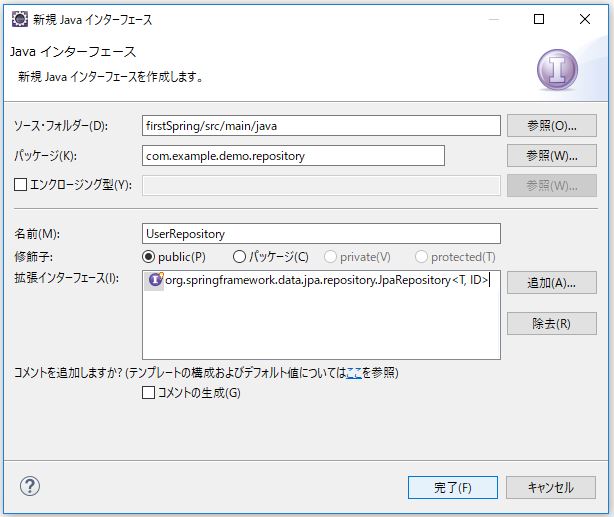614x517 pixels.
Task: Maximize the new Java interface dialog
Action: click(539, 19)
